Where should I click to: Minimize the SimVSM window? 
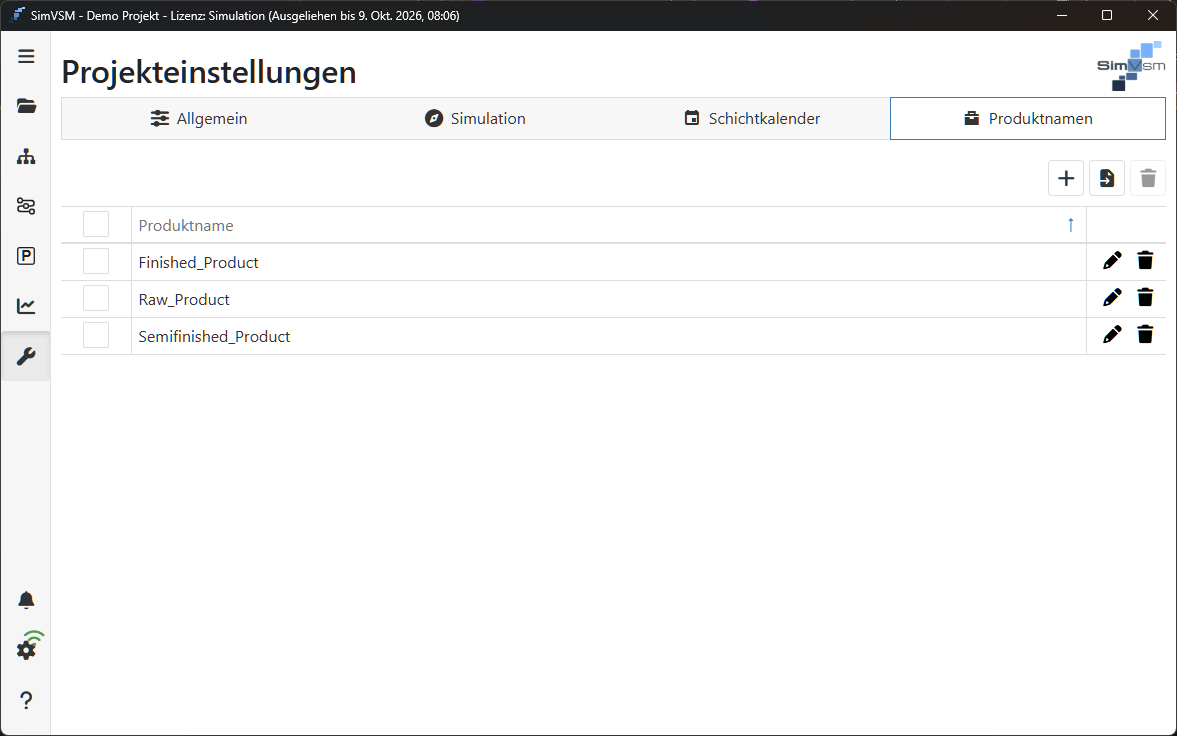tap(1061, 15)
